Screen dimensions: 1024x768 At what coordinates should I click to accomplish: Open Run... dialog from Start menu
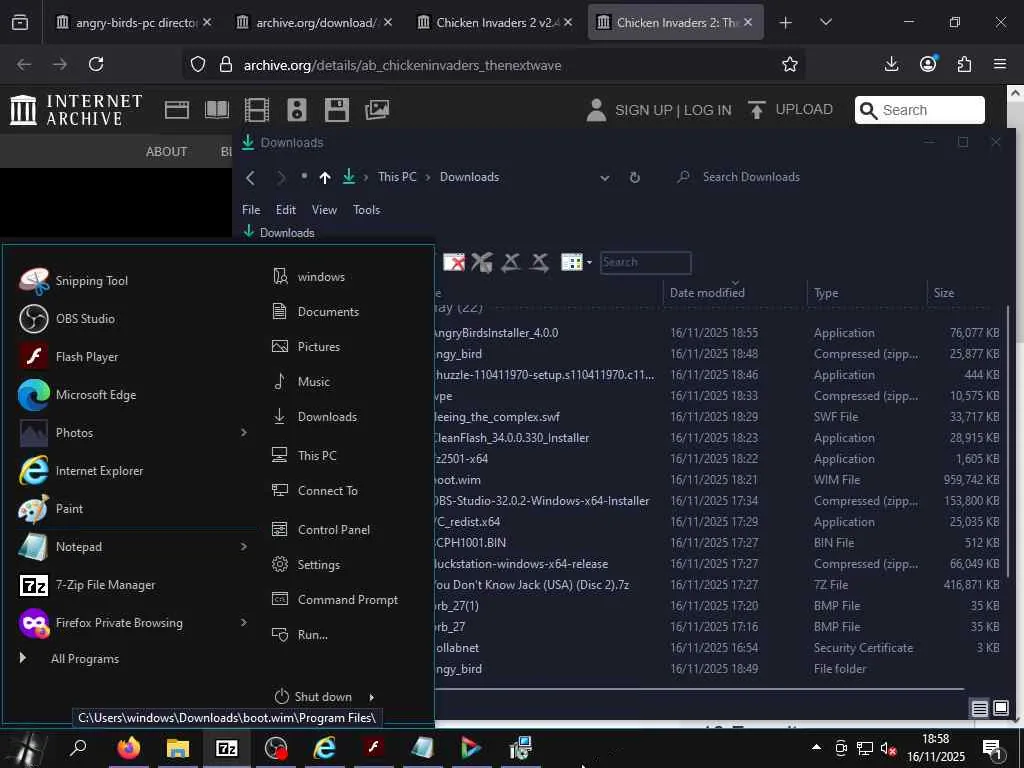point(300,635)
